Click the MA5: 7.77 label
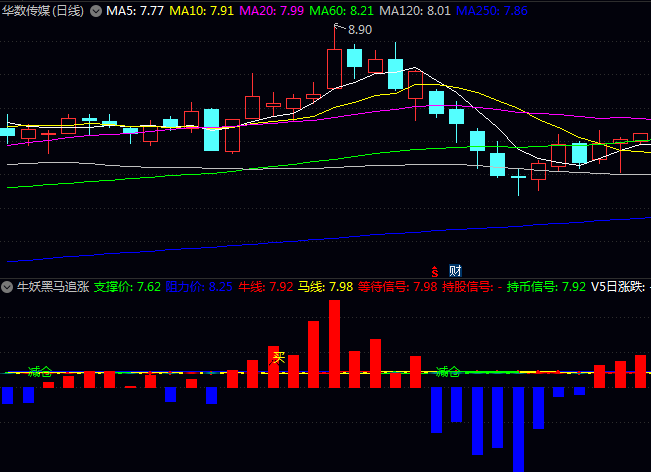Viewport: 651px width, 472px height. [135, 11]
